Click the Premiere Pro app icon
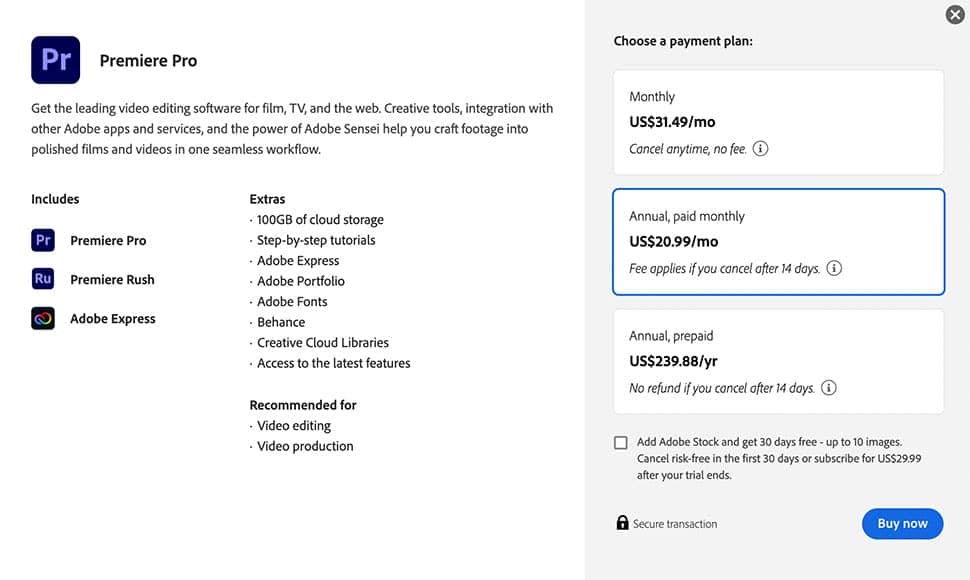This screenshot has height=580, width=970. [55, 60]
